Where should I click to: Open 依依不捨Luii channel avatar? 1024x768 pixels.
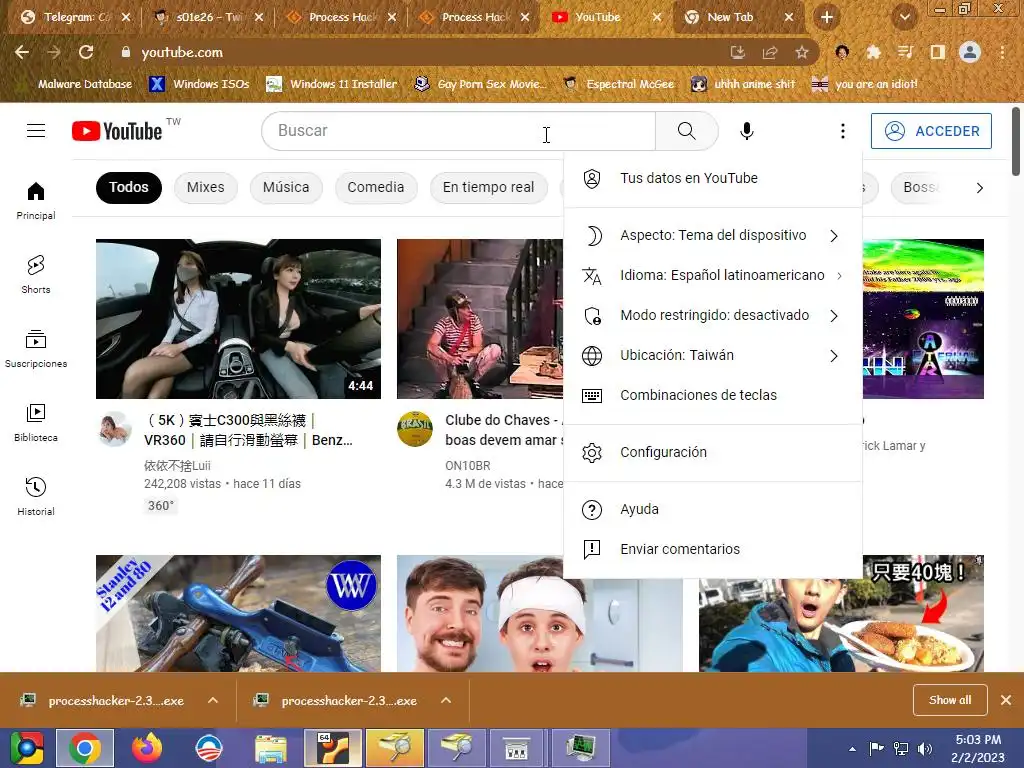coord(114,429)
